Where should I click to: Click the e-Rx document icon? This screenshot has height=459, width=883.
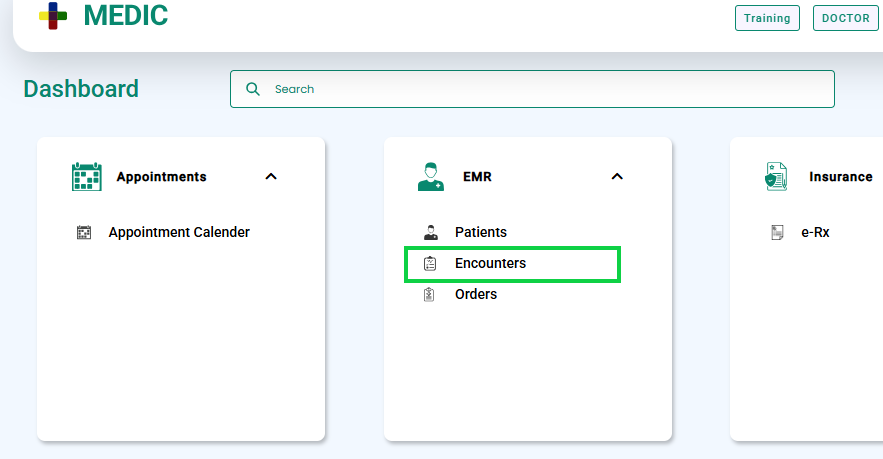[777, 232]
